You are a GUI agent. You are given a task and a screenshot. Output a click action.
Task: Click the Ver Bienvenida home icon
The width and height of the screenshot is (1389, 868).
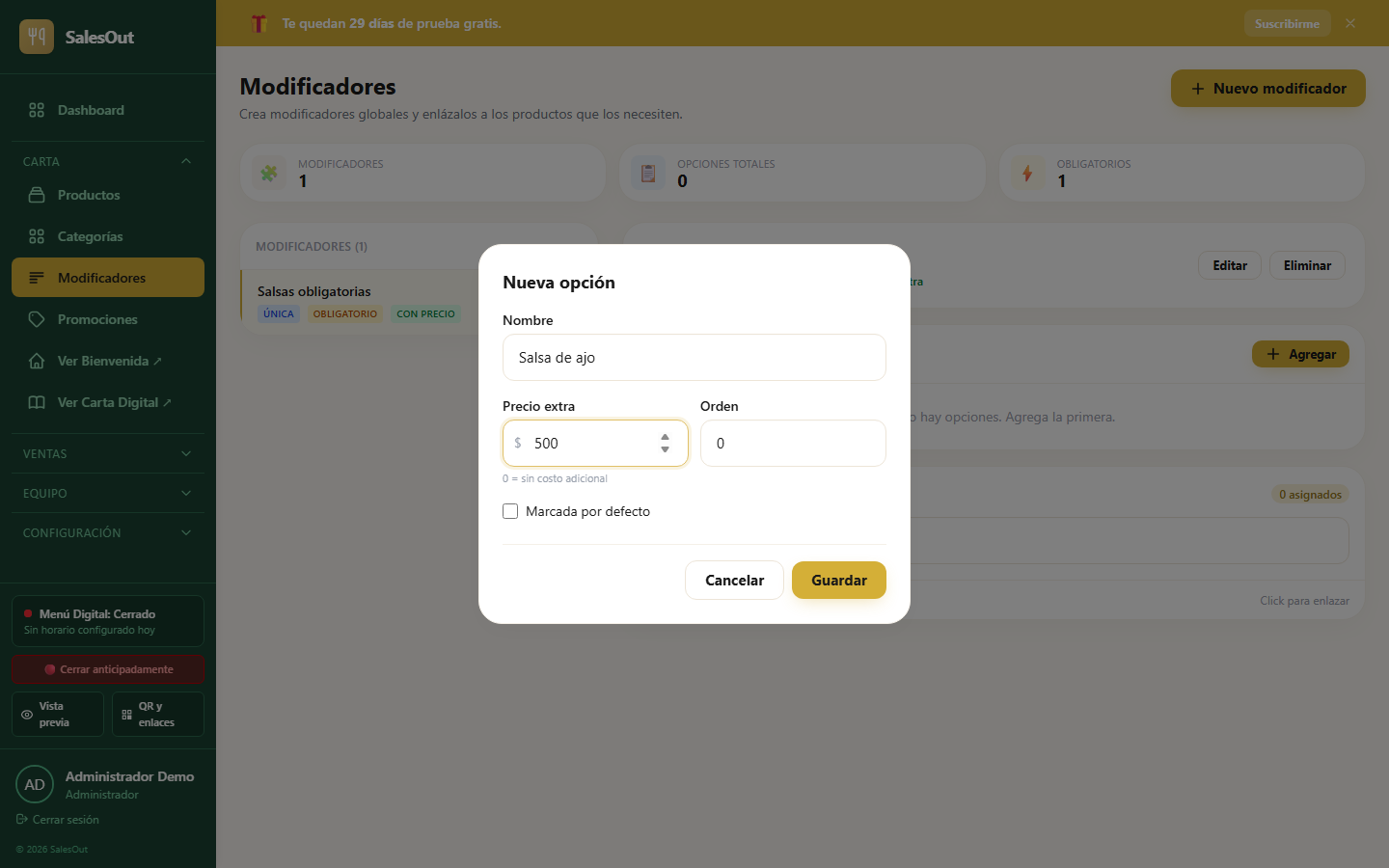[x=37, y=361]
